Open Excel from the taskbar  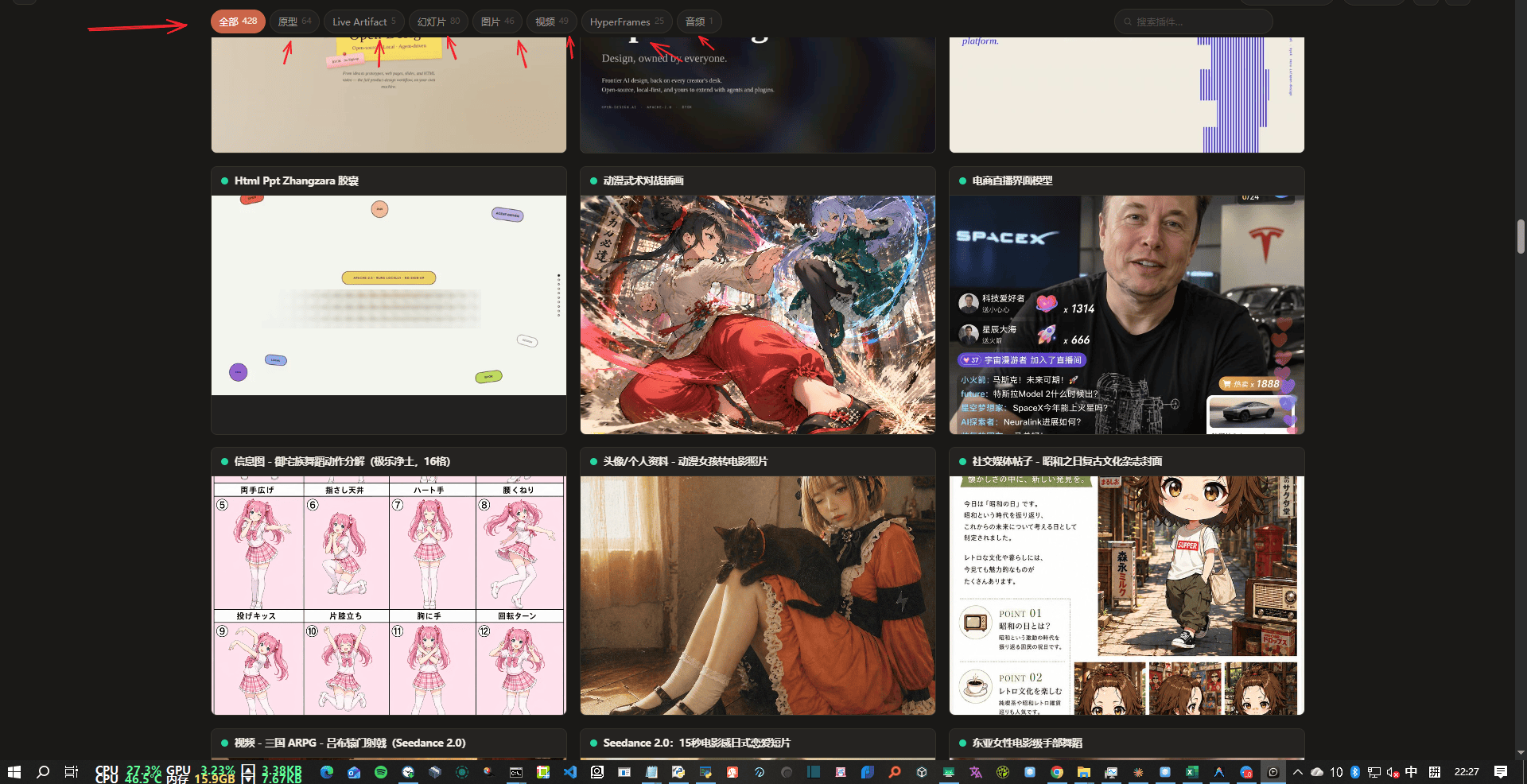click(x=1192, y=772)
